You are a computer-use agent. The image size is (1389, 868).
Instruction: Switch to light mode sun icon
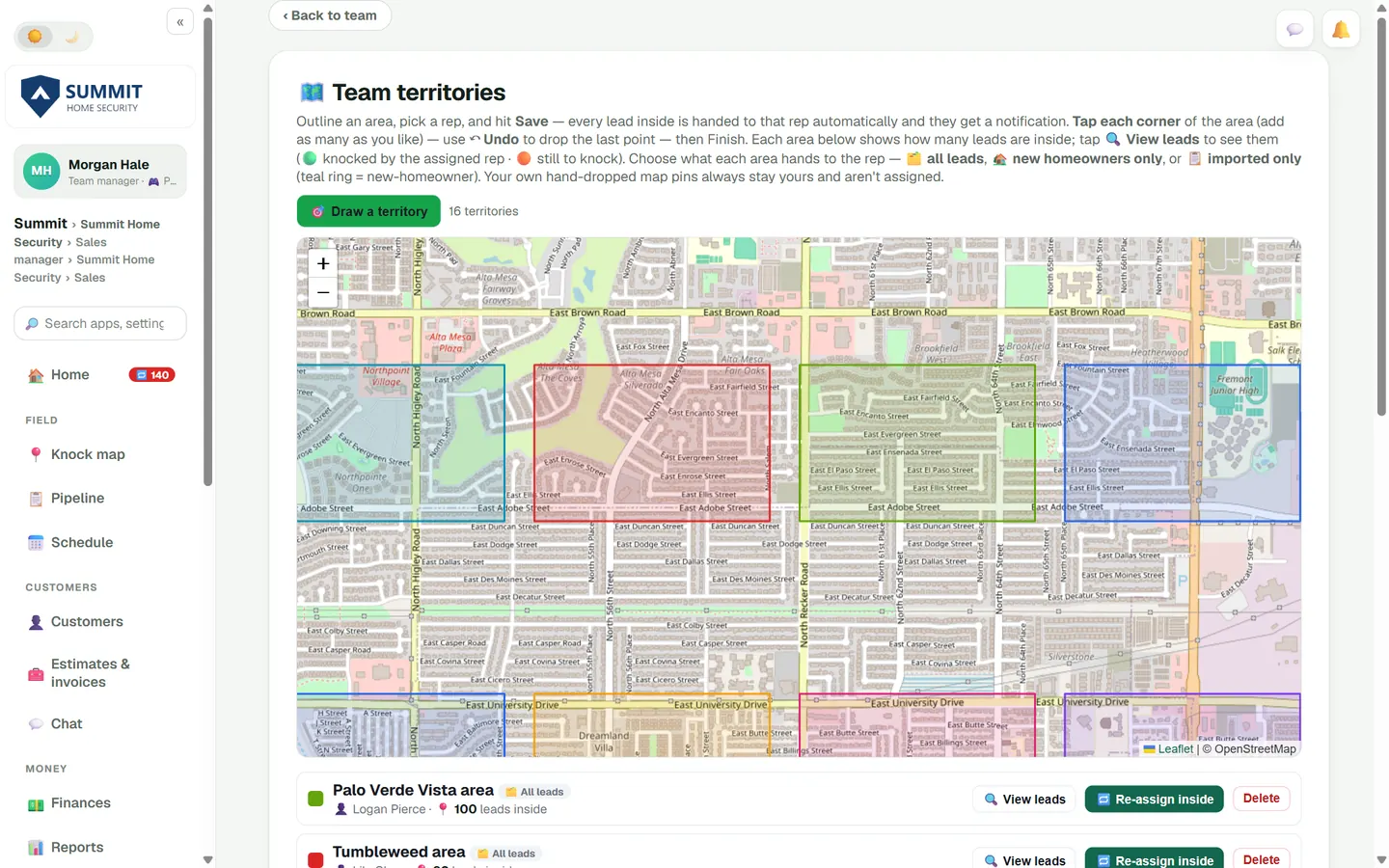click(x=36, y=37)
